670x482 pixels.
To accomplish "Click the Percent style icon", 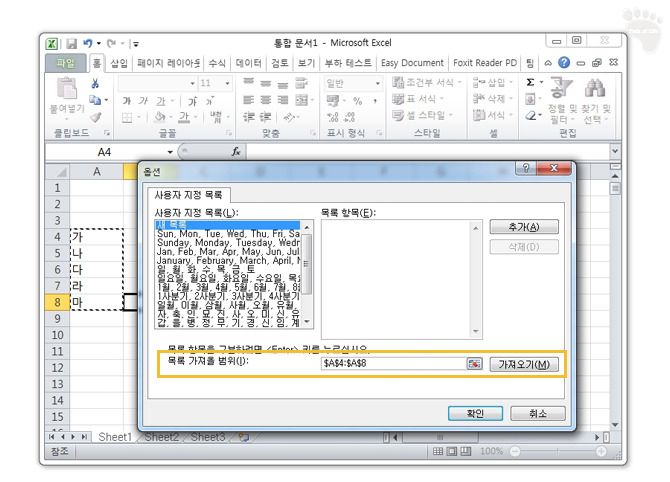I will click(x=358, y=101).
